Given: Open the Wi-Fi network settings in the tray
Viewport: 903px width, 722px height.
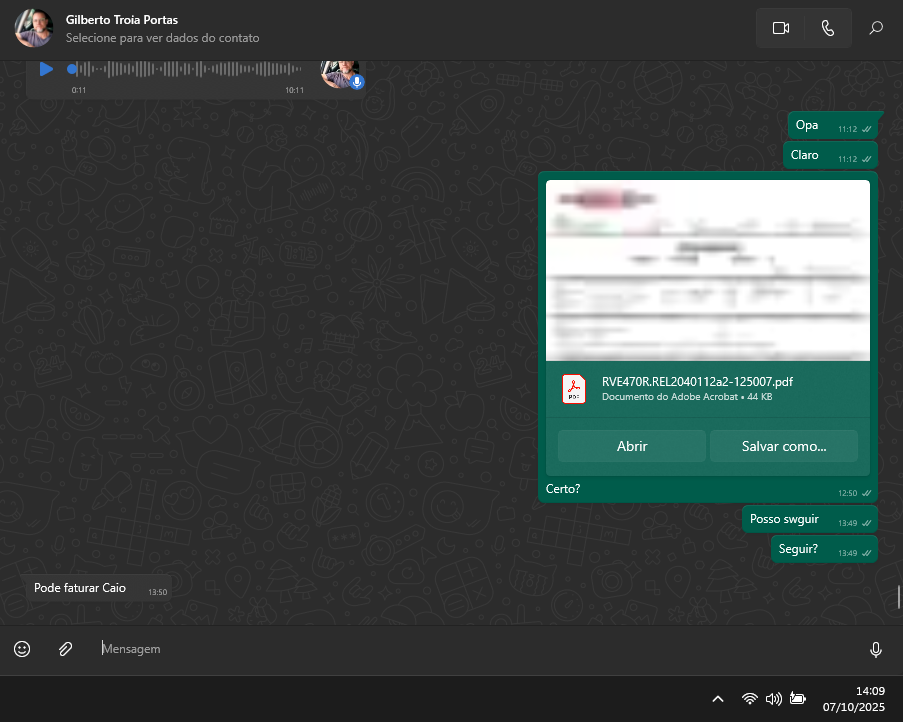Looking at the screenshot, I should pos(749,699).
